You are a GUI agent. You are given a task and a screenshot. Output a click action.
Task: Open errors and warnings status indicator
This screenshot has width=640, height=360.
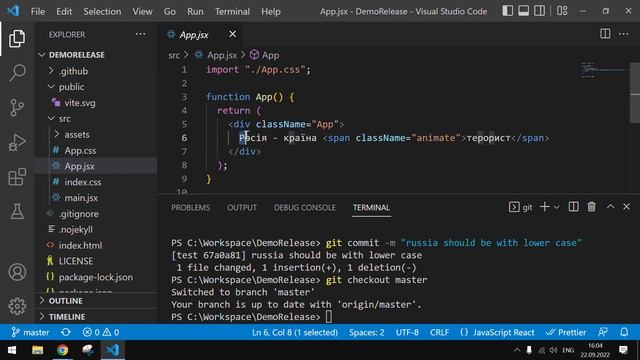click(x=101, y=332)
